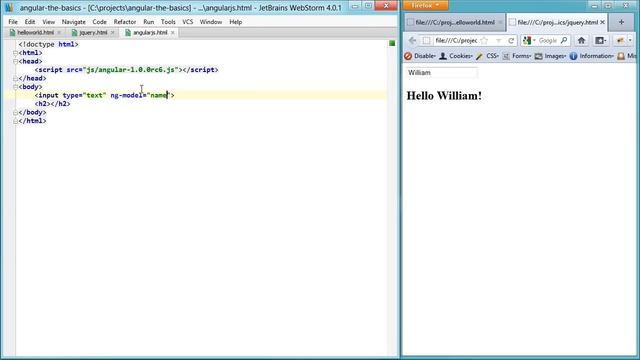Screen dimensions: 640x360
Task: Click the closing body tag fold marker
Action: click(16, 112)
